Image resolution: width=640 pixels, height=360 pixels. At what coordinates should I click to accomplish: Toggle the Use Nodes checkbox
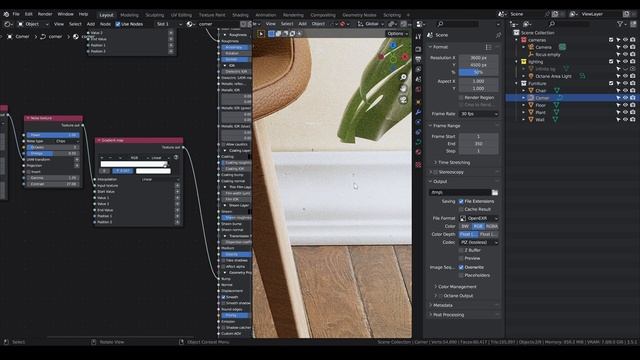[x=118, y=24]
